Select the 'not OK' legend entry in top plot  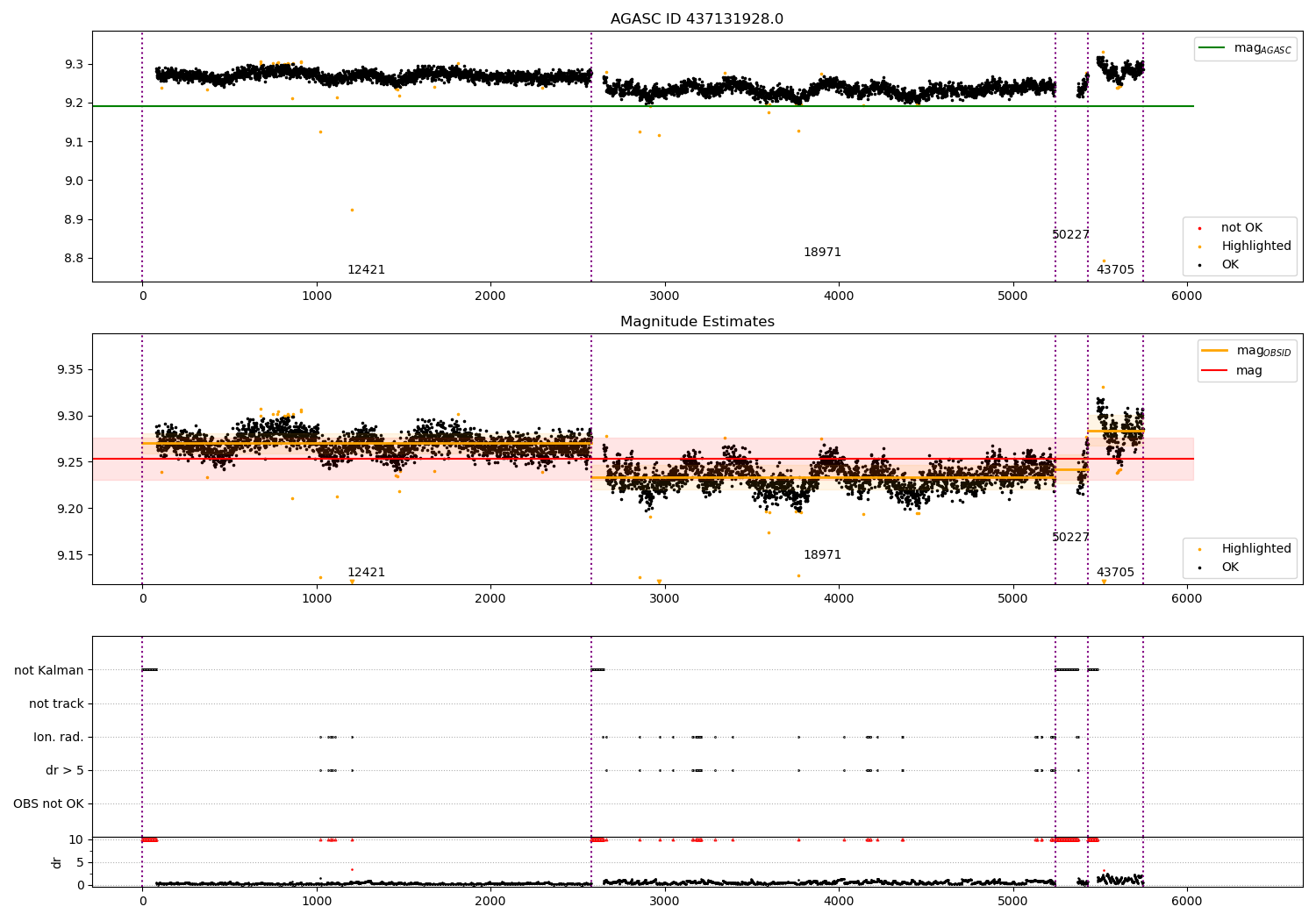[x=1241, y=228]
